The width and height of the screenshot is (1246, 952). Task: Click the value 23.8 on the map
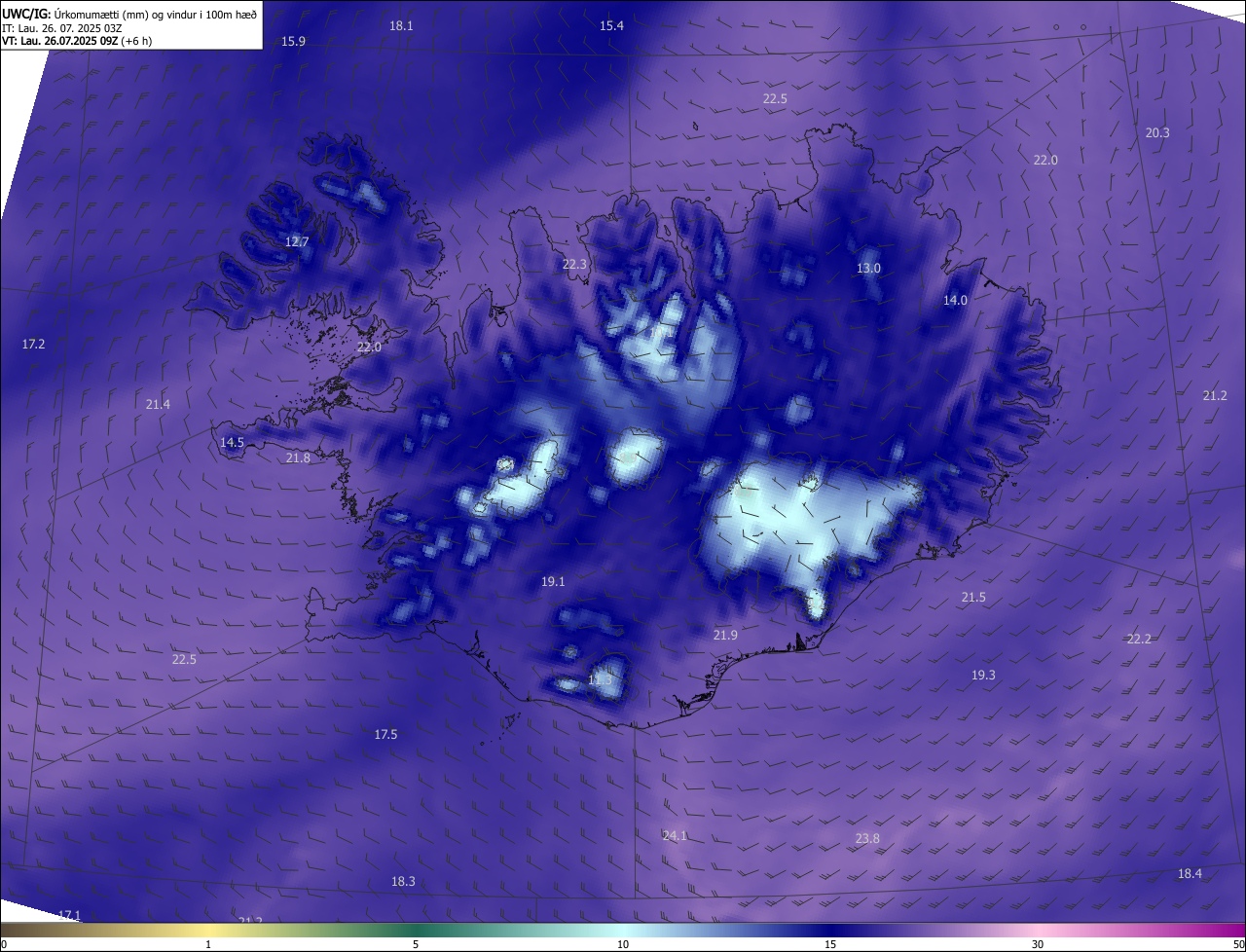coord(867,838)
